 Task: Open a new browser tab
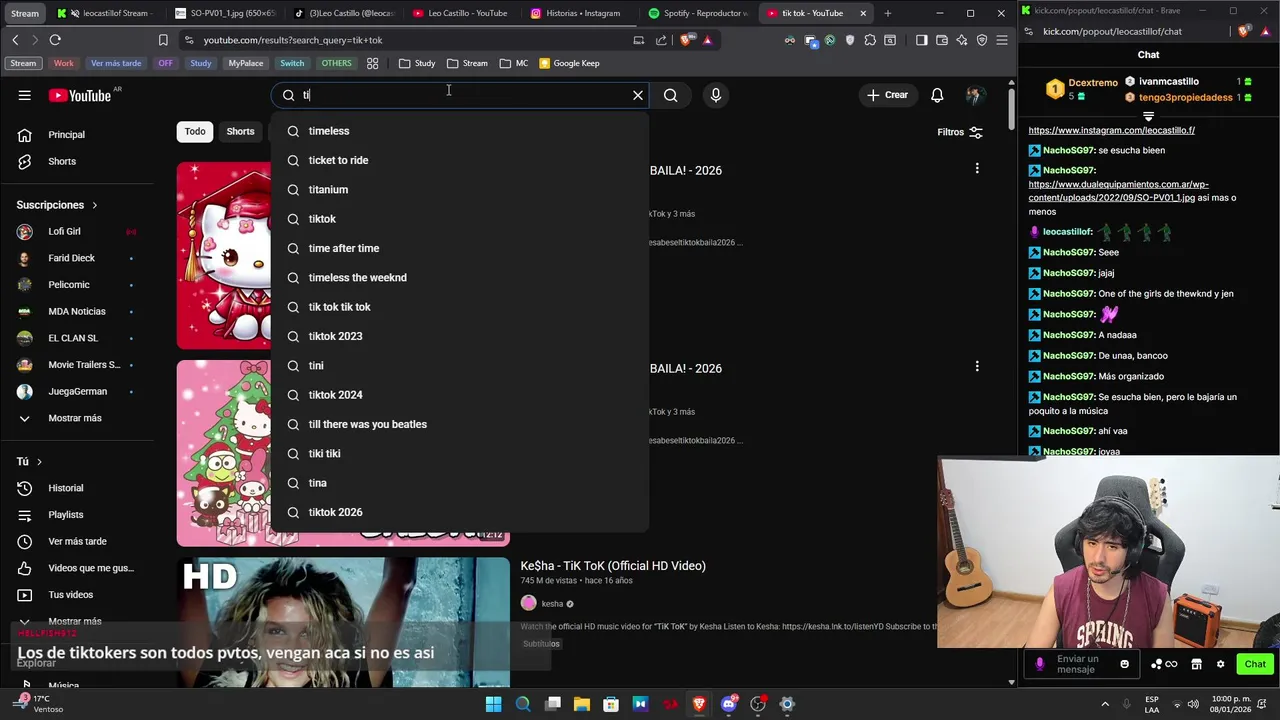pos(887,13)
